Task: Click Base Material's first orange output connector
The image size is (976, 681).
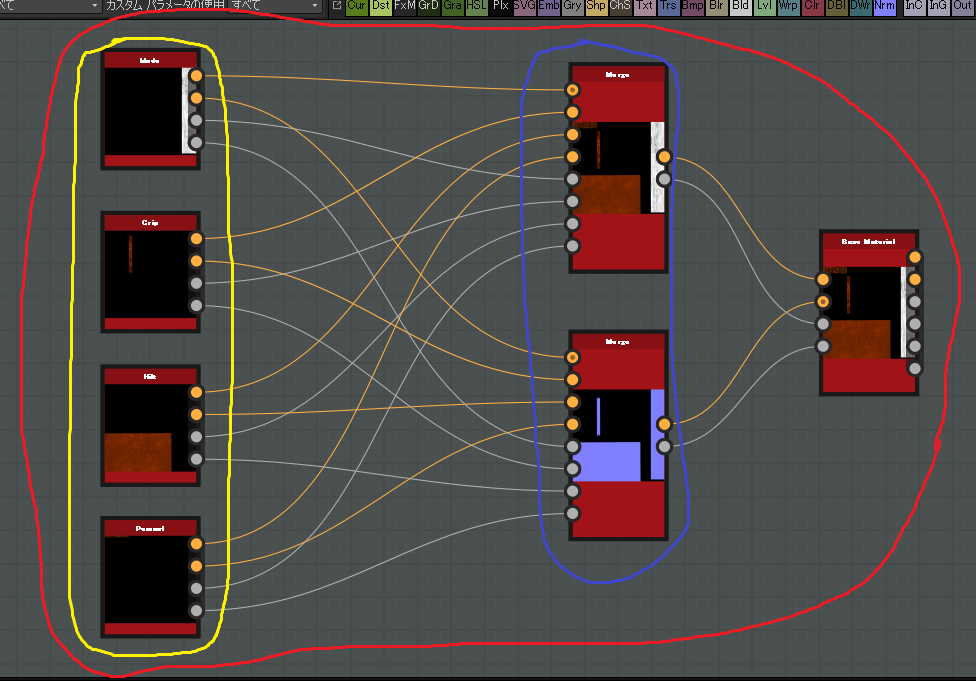Action: click(914, 257)
